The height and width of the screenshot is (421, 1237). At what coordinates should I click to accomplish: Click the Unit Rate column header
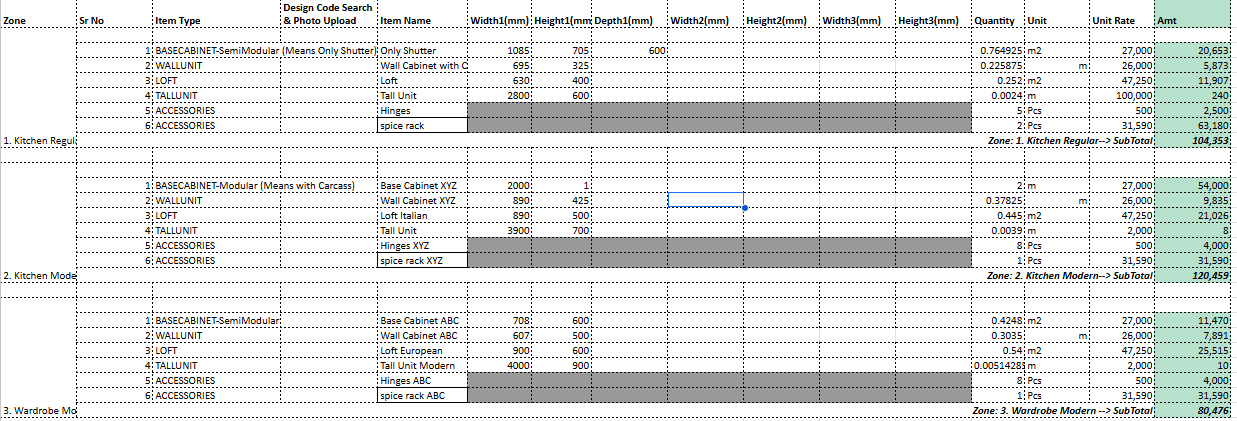click(1119, 21)
